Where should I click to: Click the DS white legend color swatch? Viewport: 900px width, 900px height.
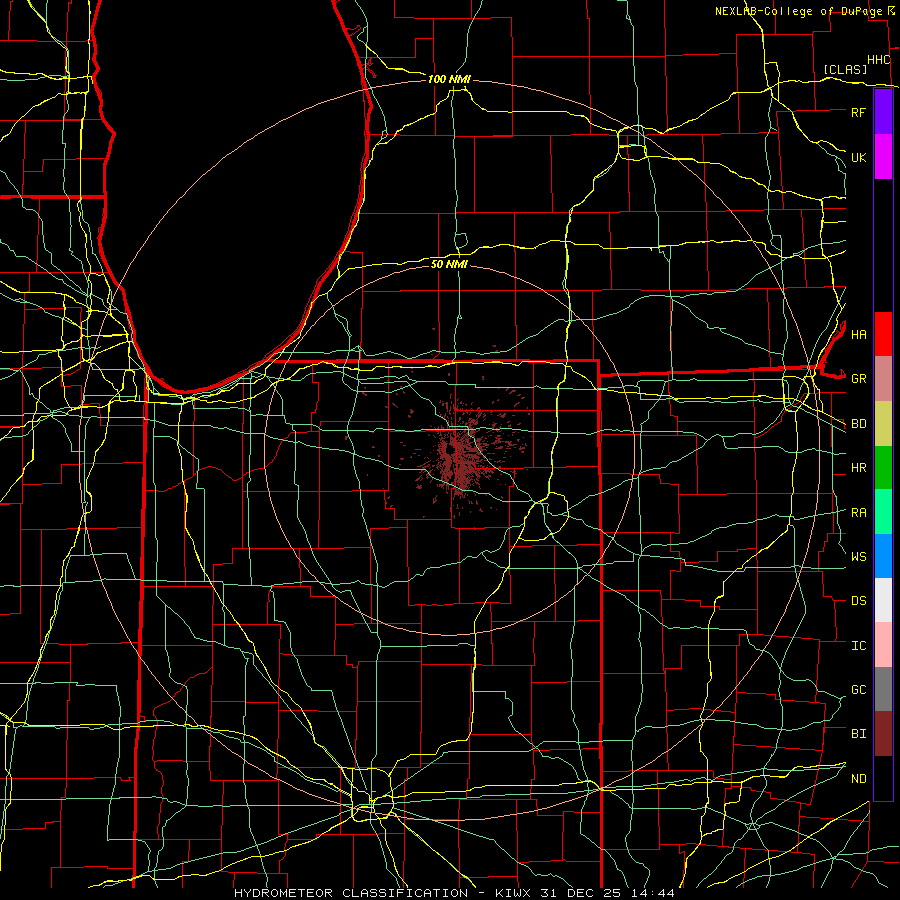(883, 600)
